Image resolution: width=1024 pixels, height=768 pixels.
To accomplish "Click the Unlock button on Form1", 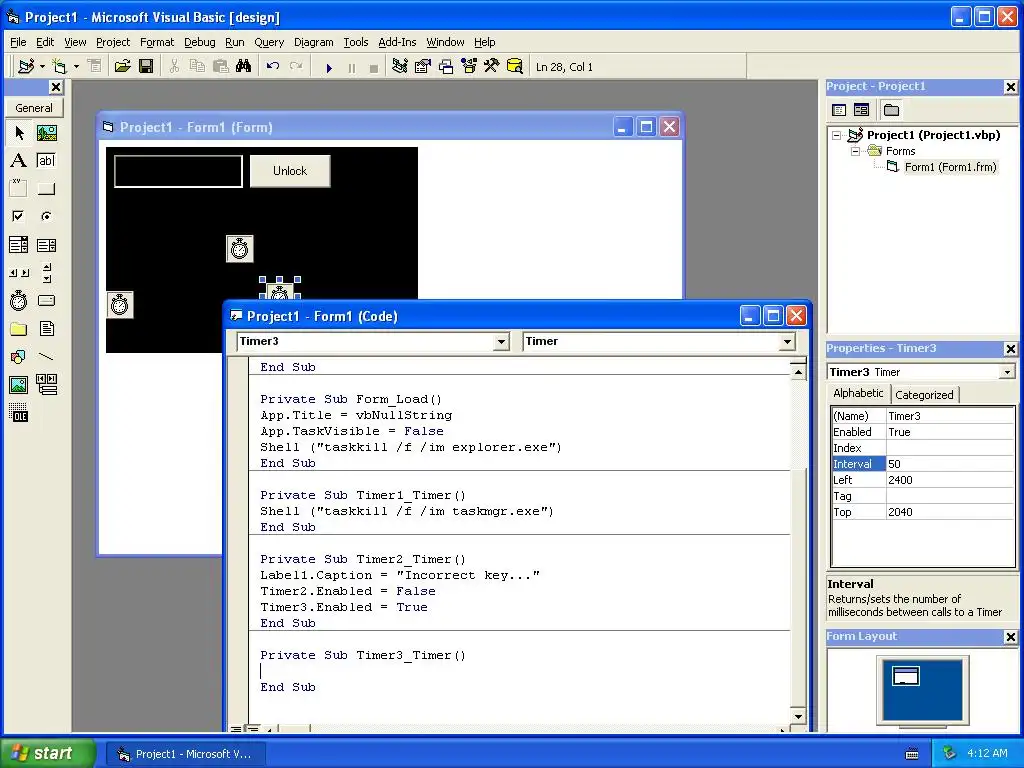I will [x=290, y=171].
